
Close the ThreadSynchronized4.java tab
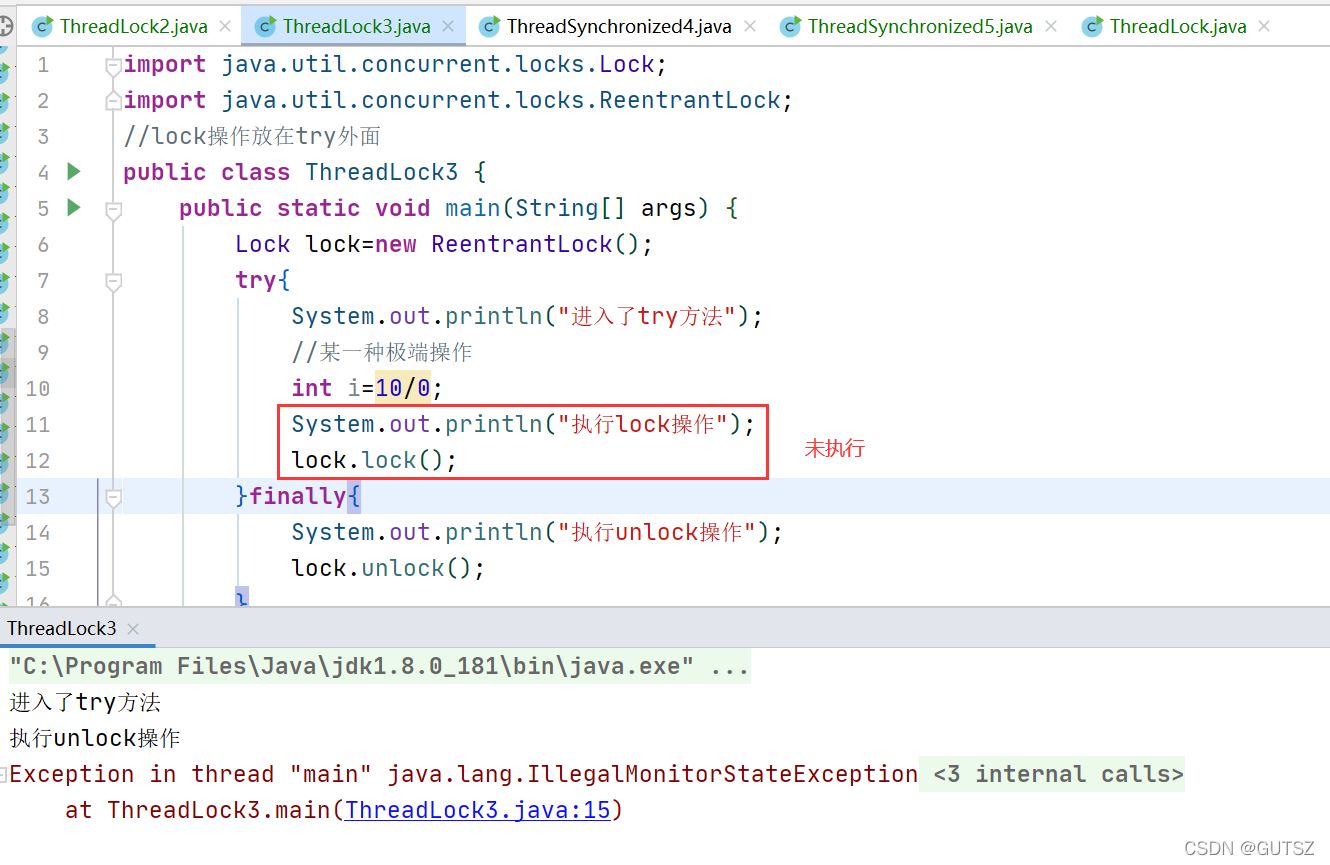click(x=749, y=27)
